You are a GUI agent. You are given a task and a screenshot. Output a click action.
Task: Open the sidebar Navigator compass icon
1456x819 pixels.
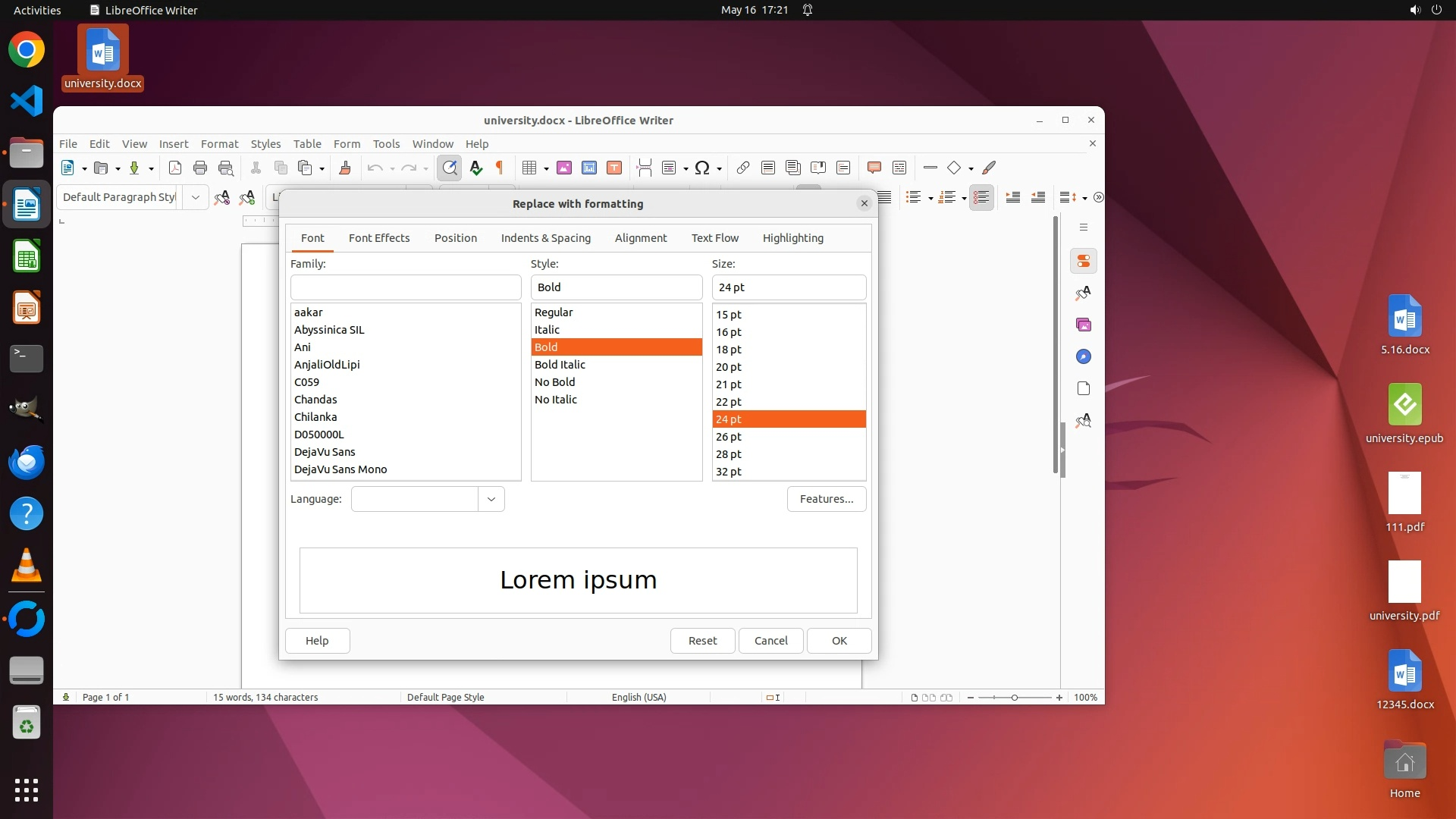click(1084, 356)
